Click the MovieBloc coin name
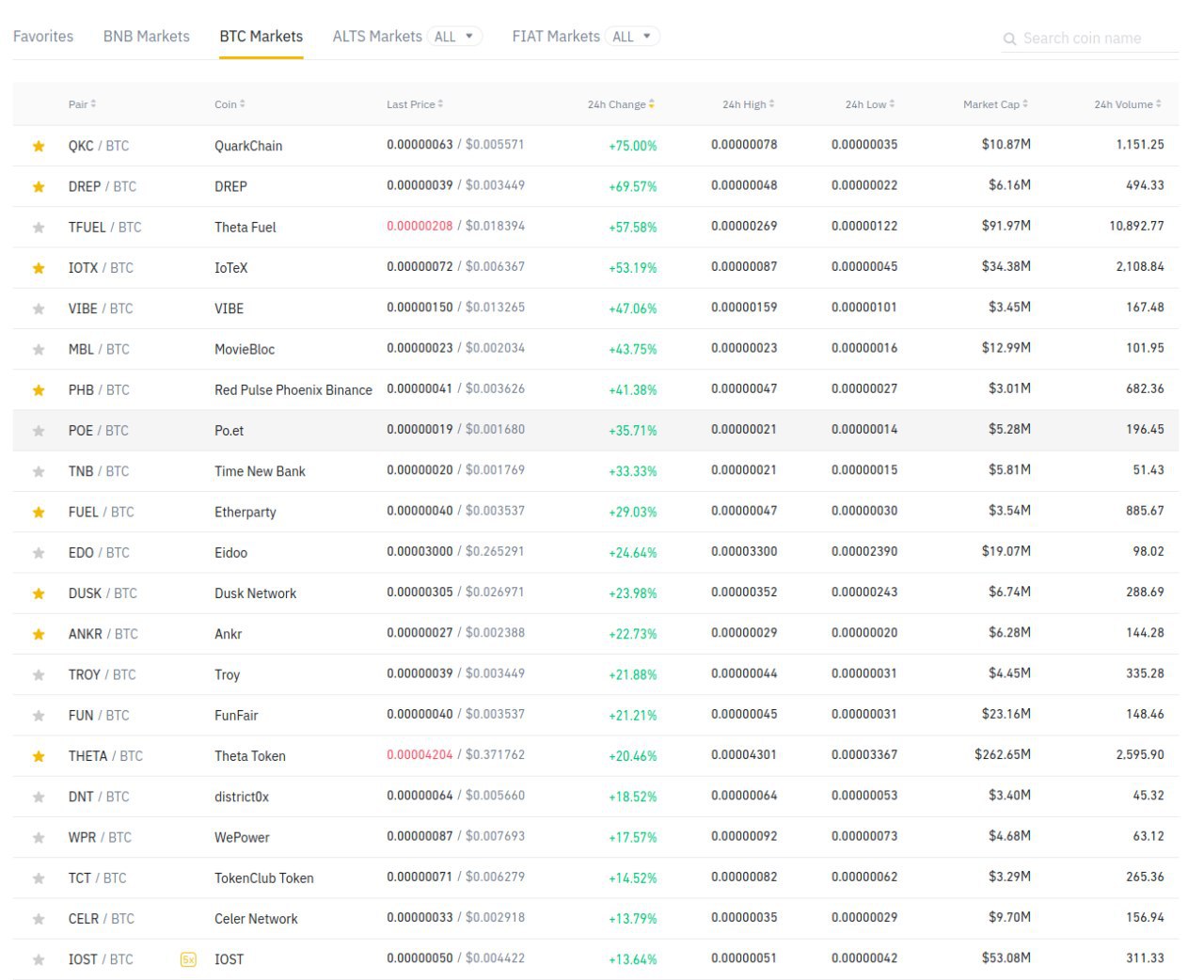The image size is (1204, 980). point(245,349)
